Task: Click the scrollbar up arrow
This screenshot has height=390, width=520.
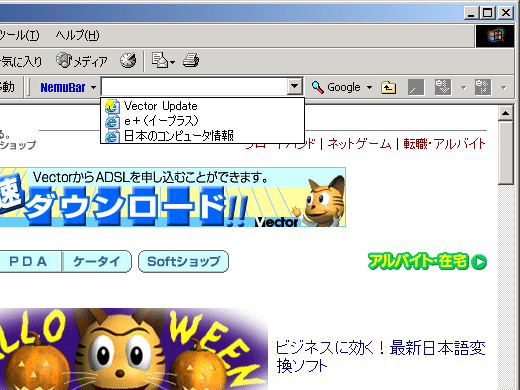Action: pos(505,113)
